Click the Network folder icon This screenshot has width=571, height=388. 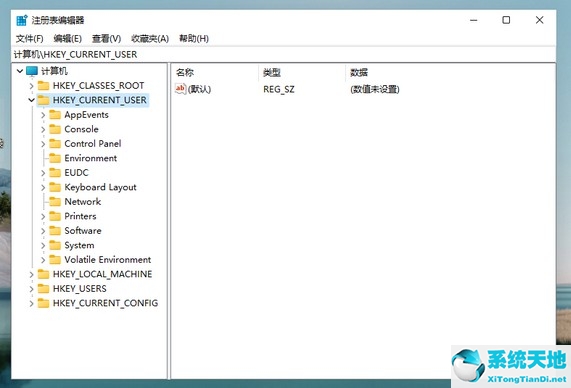pos(55,201)
